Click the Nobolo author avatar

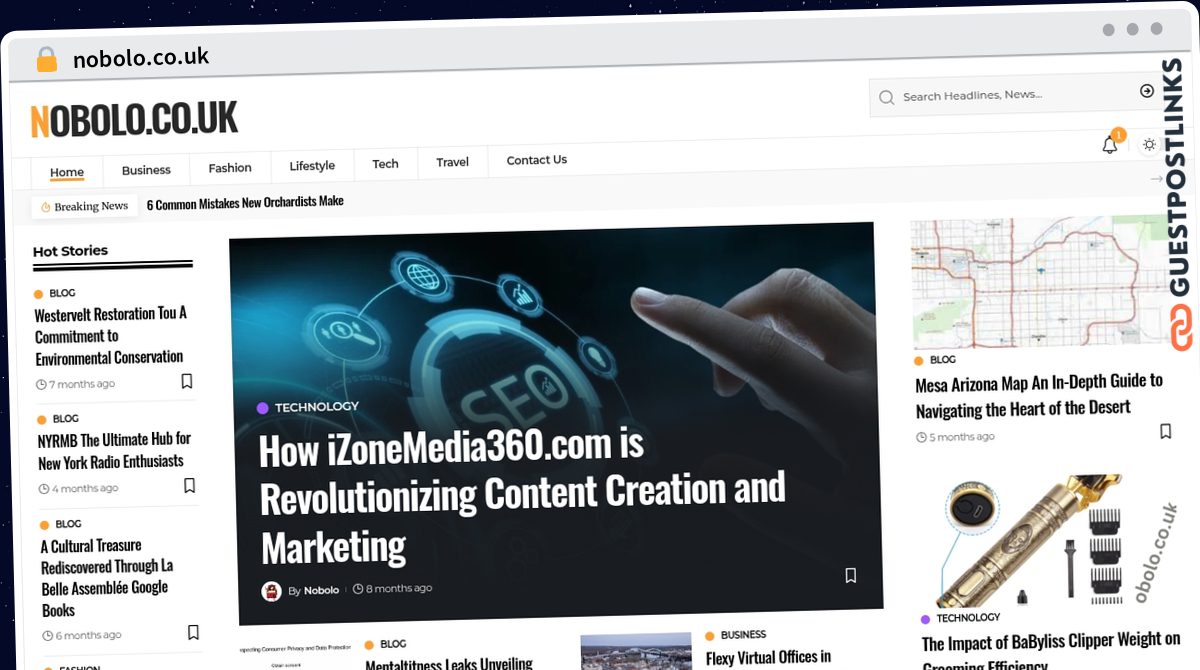271,591
